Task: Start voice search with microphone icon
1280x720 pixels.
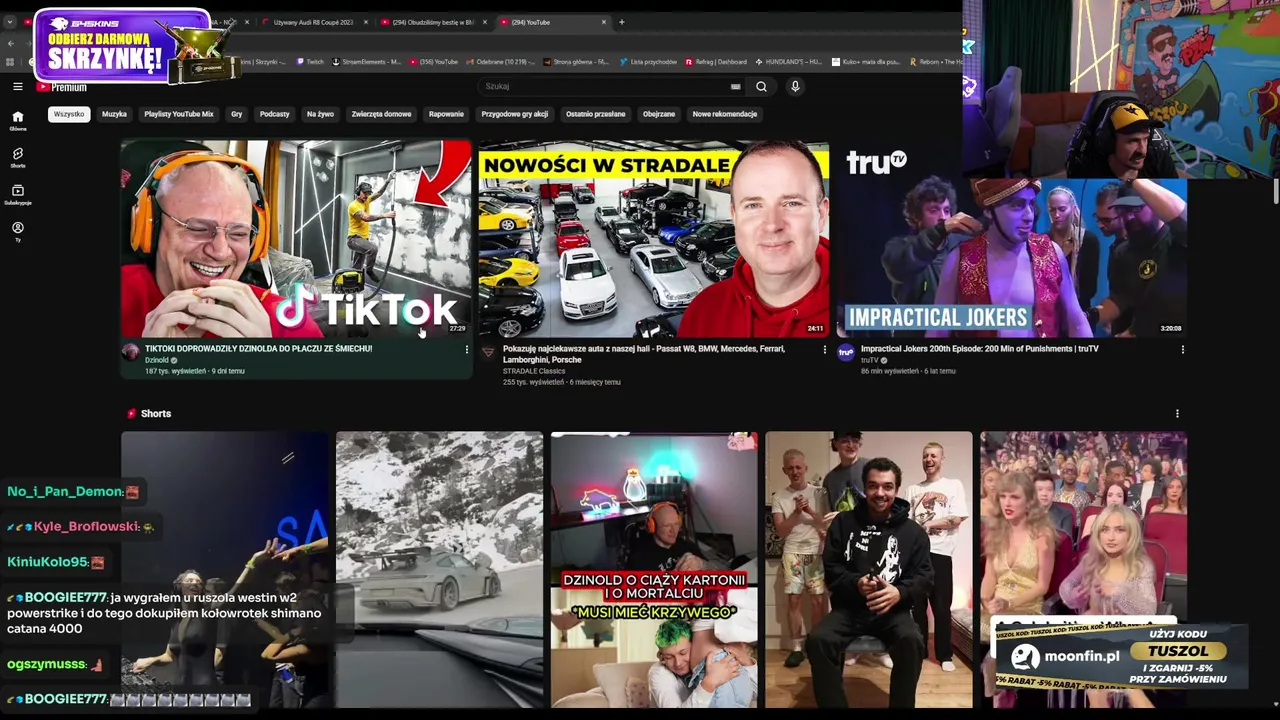Action: [795, 87]
